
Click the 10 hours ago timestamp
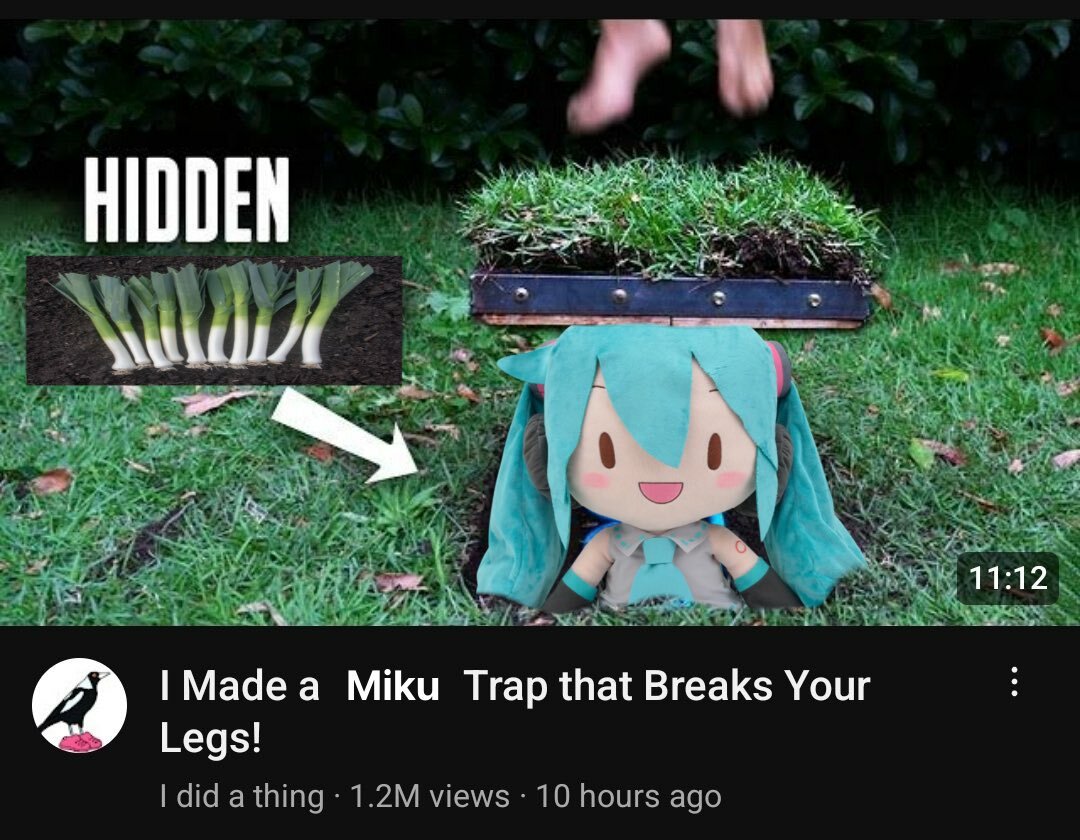[628, 797]
